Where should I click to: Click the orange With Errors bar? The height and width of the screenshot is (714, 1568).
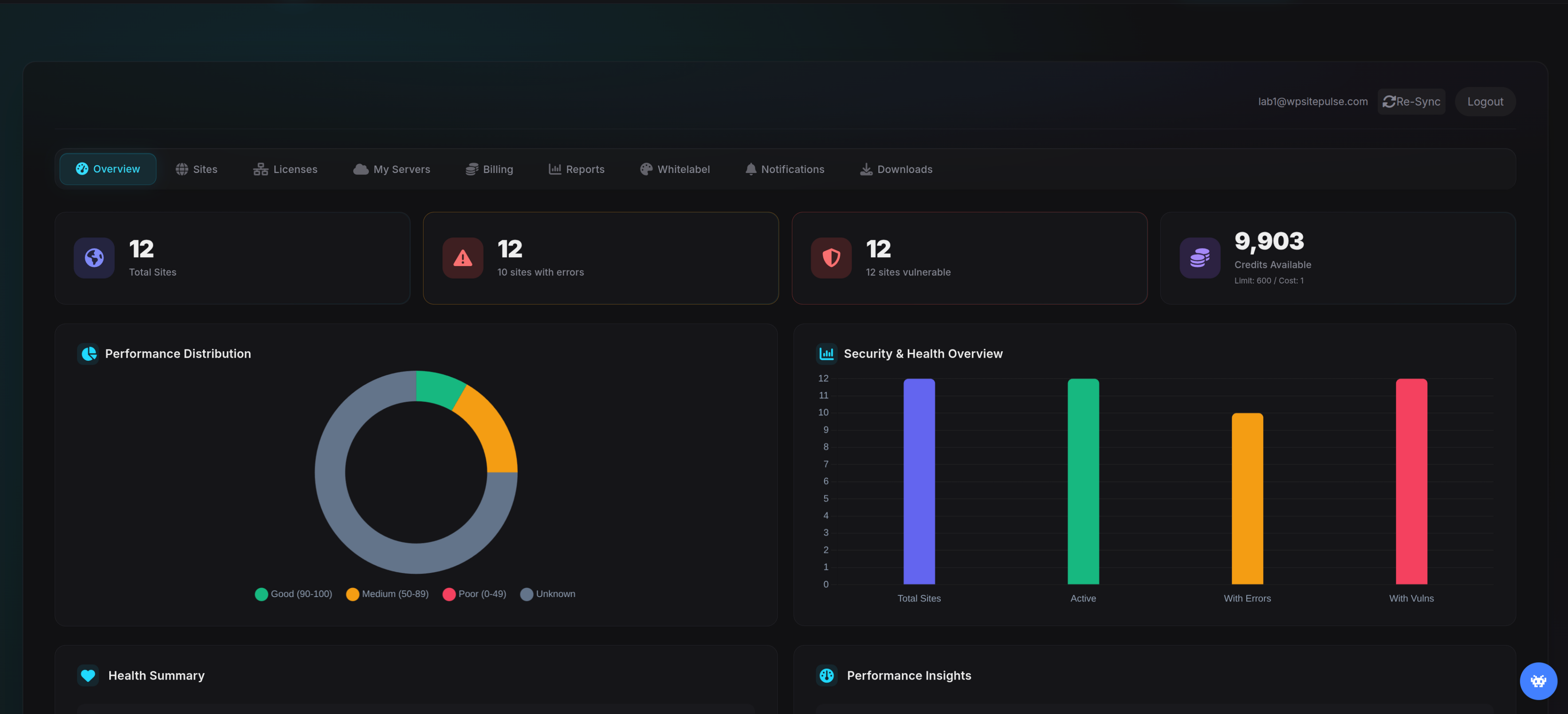click(x=1247, y=498)
